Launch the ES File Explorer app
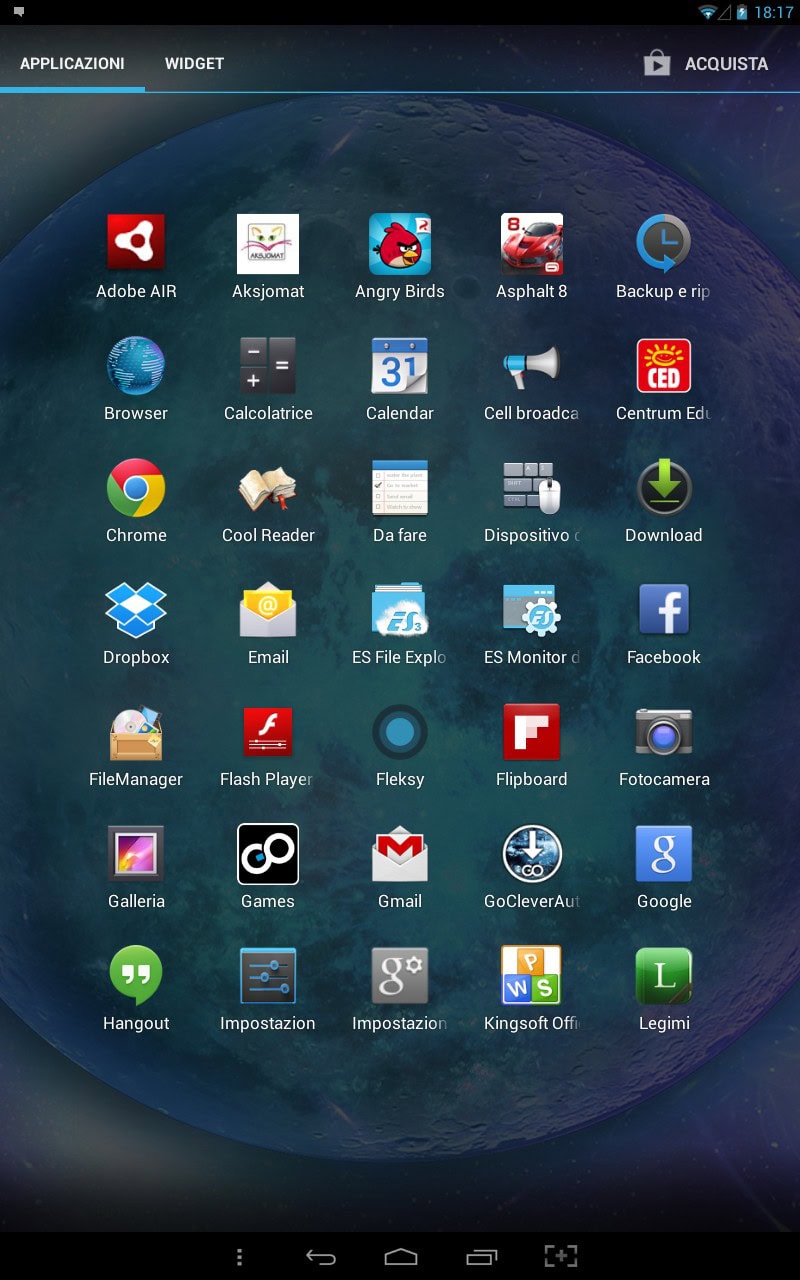The height and width of the screenshot is (1280, 800). coord(400,609)
